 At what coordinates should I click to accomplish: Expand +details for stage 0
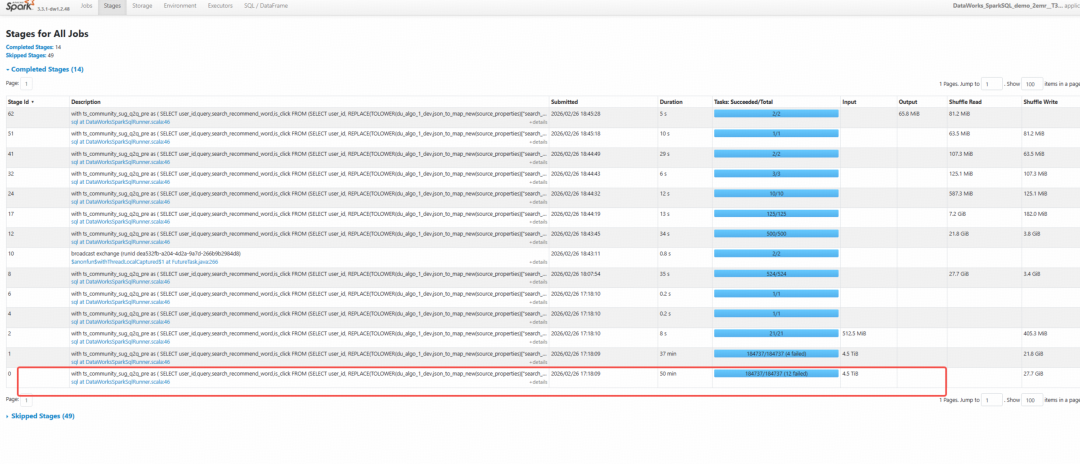click(x=539, y=381)
